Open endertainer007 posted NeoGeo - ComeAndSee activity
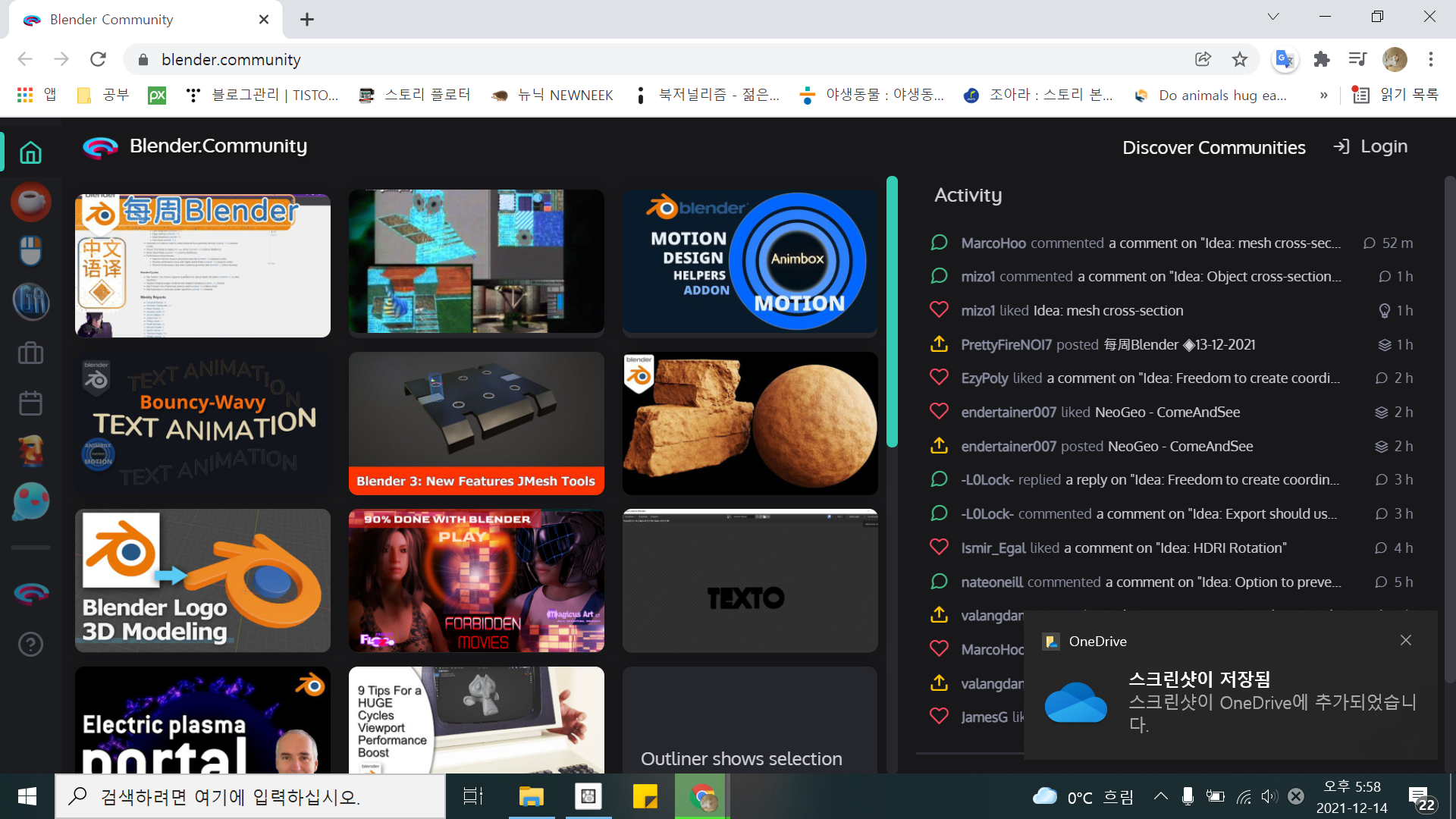Screen dimensions: 1456x819 pyautogui.click(x=1172, y=446)
